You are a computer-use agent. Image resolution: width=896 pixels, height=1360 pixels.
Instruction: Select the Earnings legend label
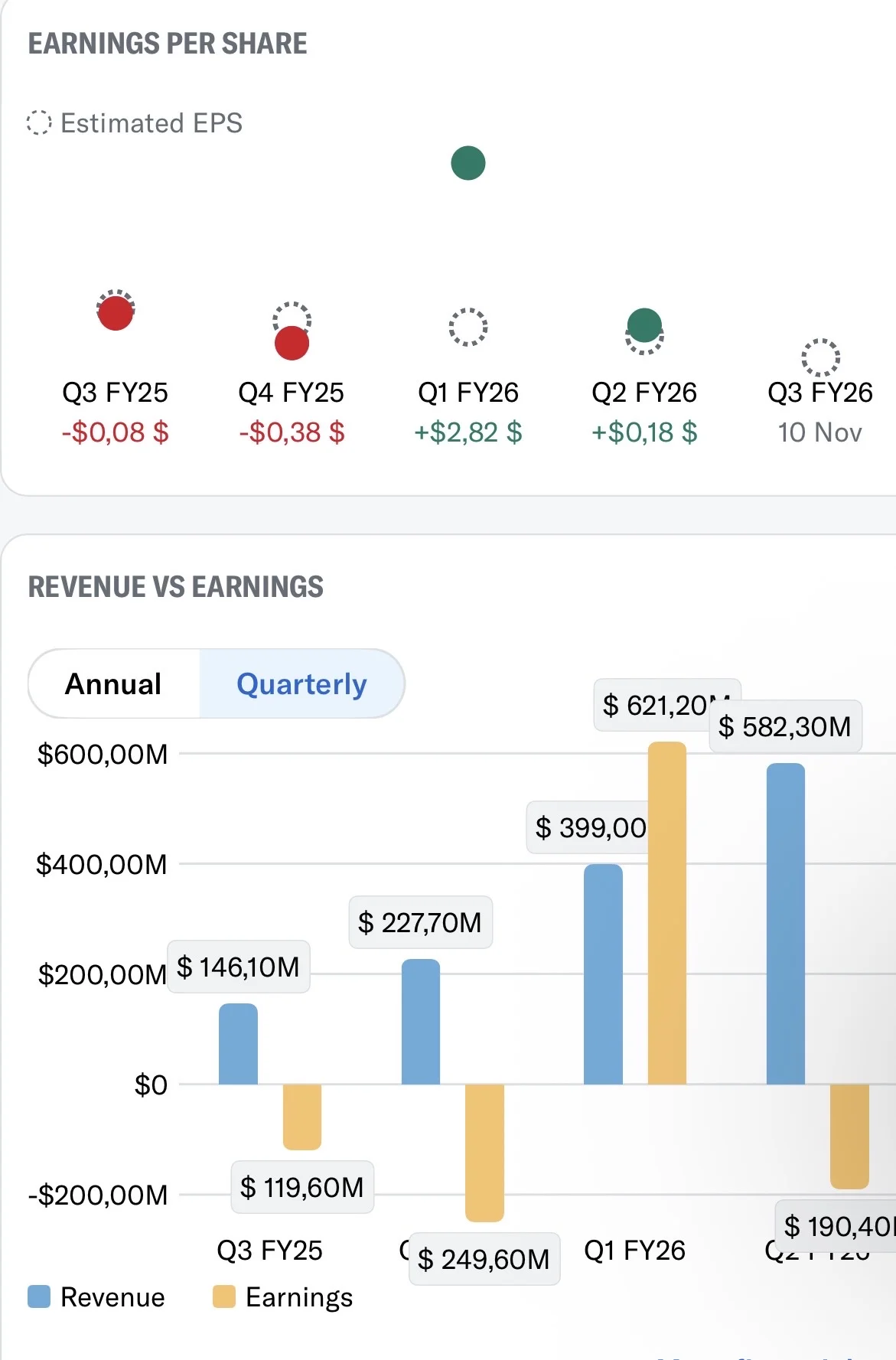click(x=299, y=1297)
